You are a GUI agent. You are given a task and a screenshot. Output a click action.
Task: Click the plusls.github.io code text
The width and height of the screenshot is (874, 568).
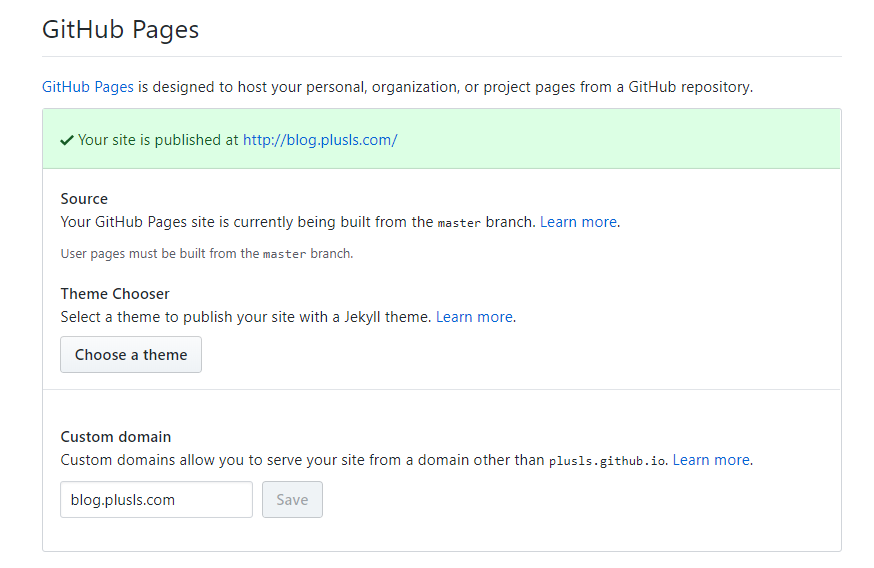point(607,461)
